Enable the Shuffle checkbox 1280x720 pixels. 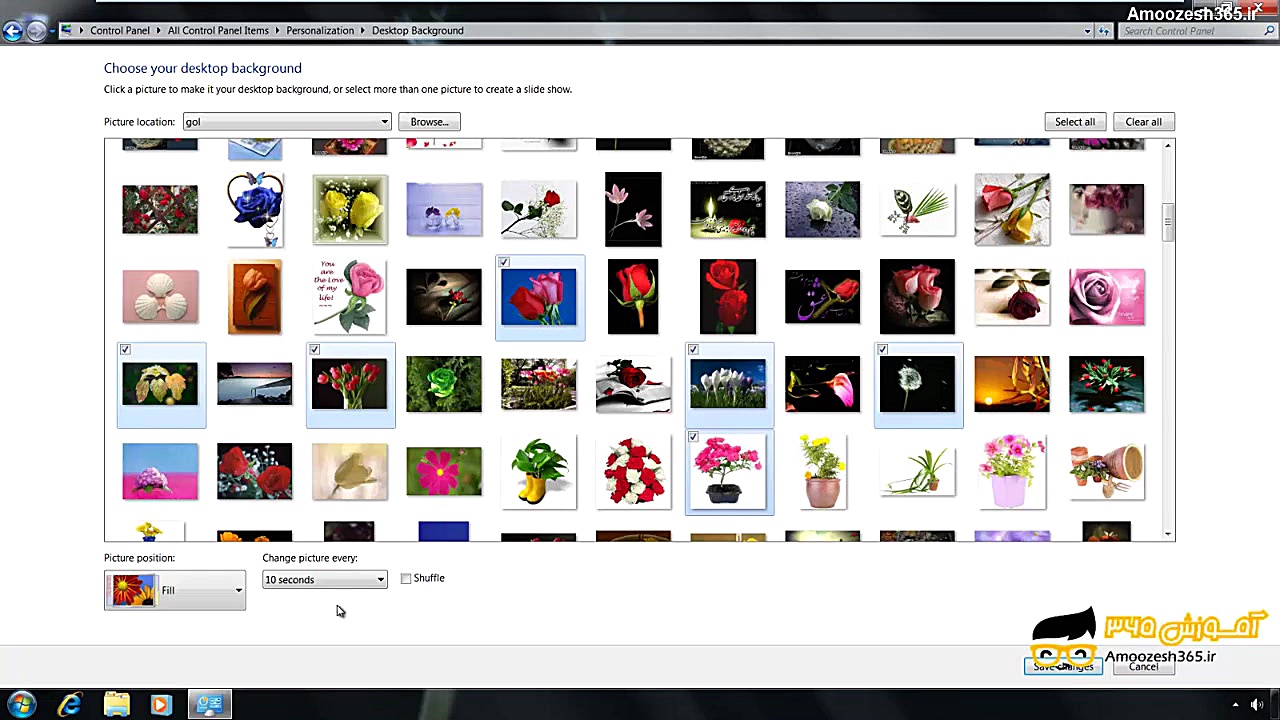coord(406,579)
